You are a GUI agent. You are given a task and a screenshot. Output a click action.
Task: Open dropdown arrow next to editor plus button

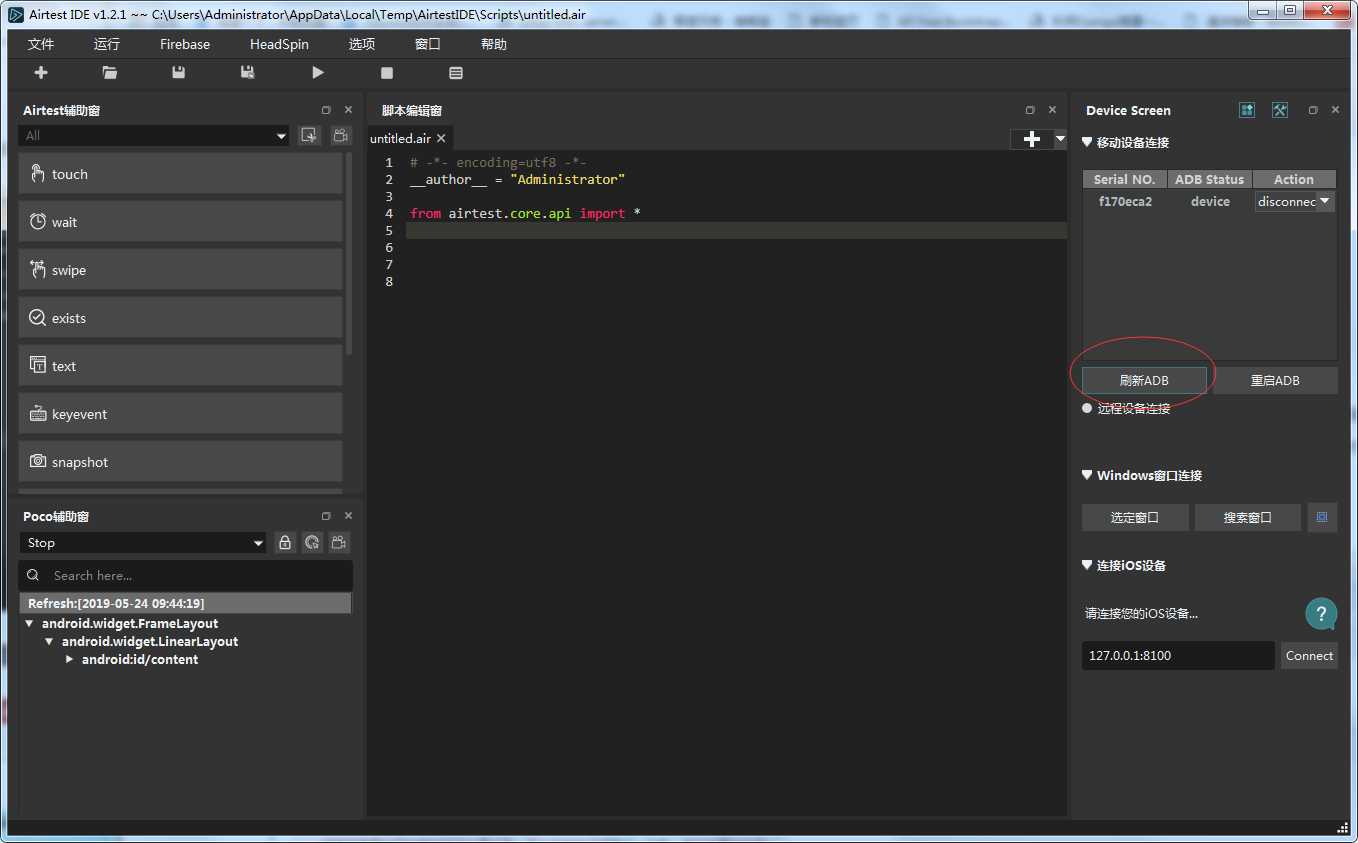tap(1060, 140)
